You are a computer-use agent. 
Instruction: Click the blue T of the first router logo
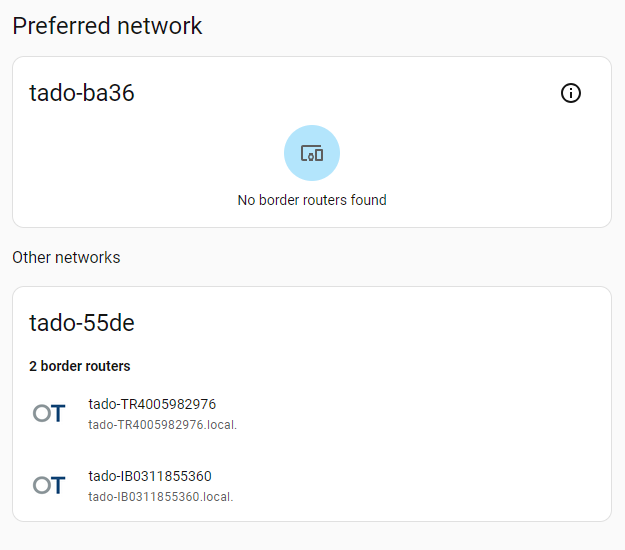tap(58, 413)
